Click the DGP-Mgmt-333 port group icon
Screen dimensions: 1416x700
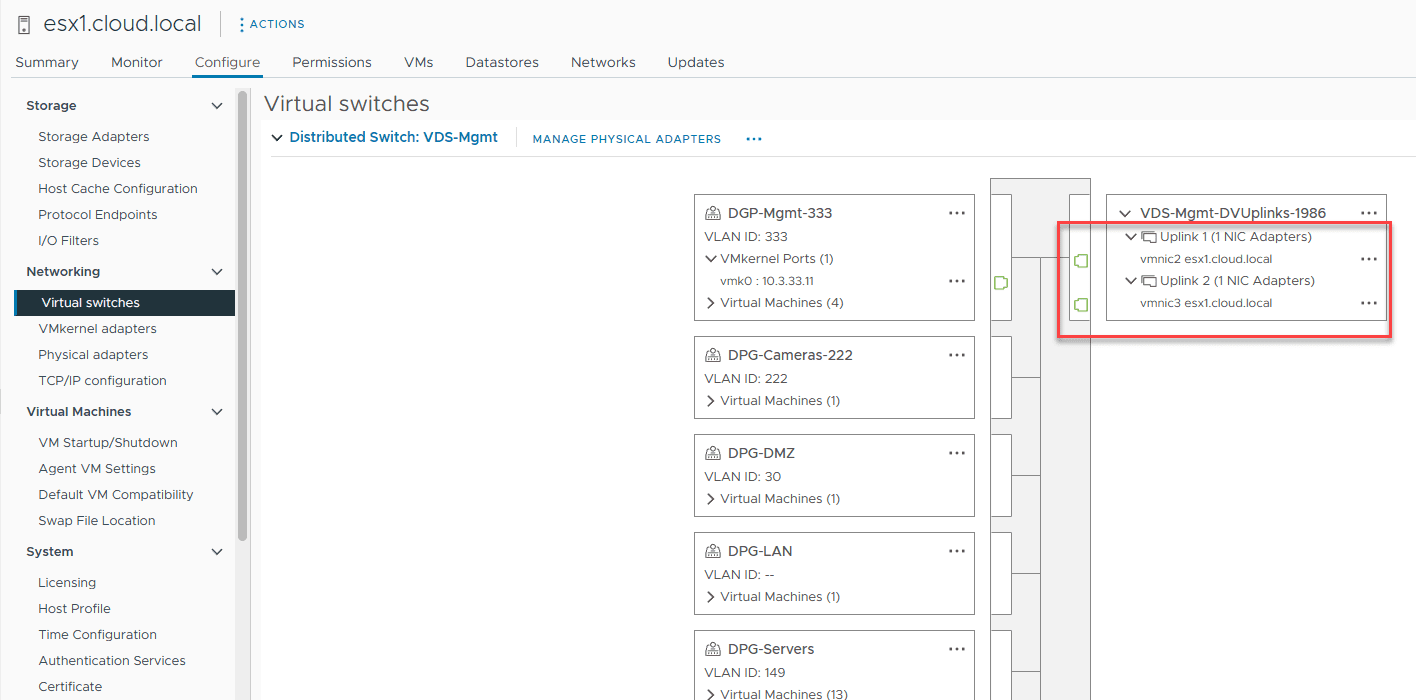713,213
